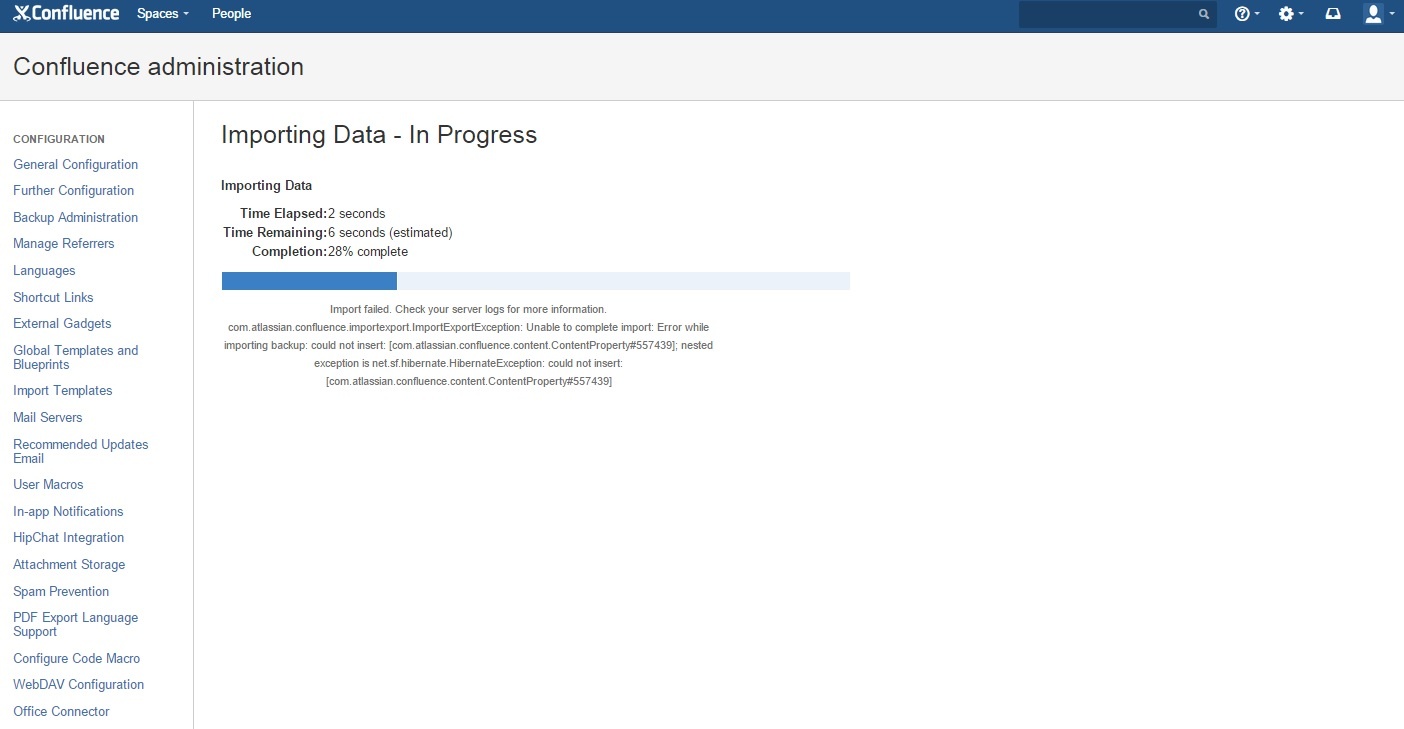Open Configure Code Macro page

77,658
